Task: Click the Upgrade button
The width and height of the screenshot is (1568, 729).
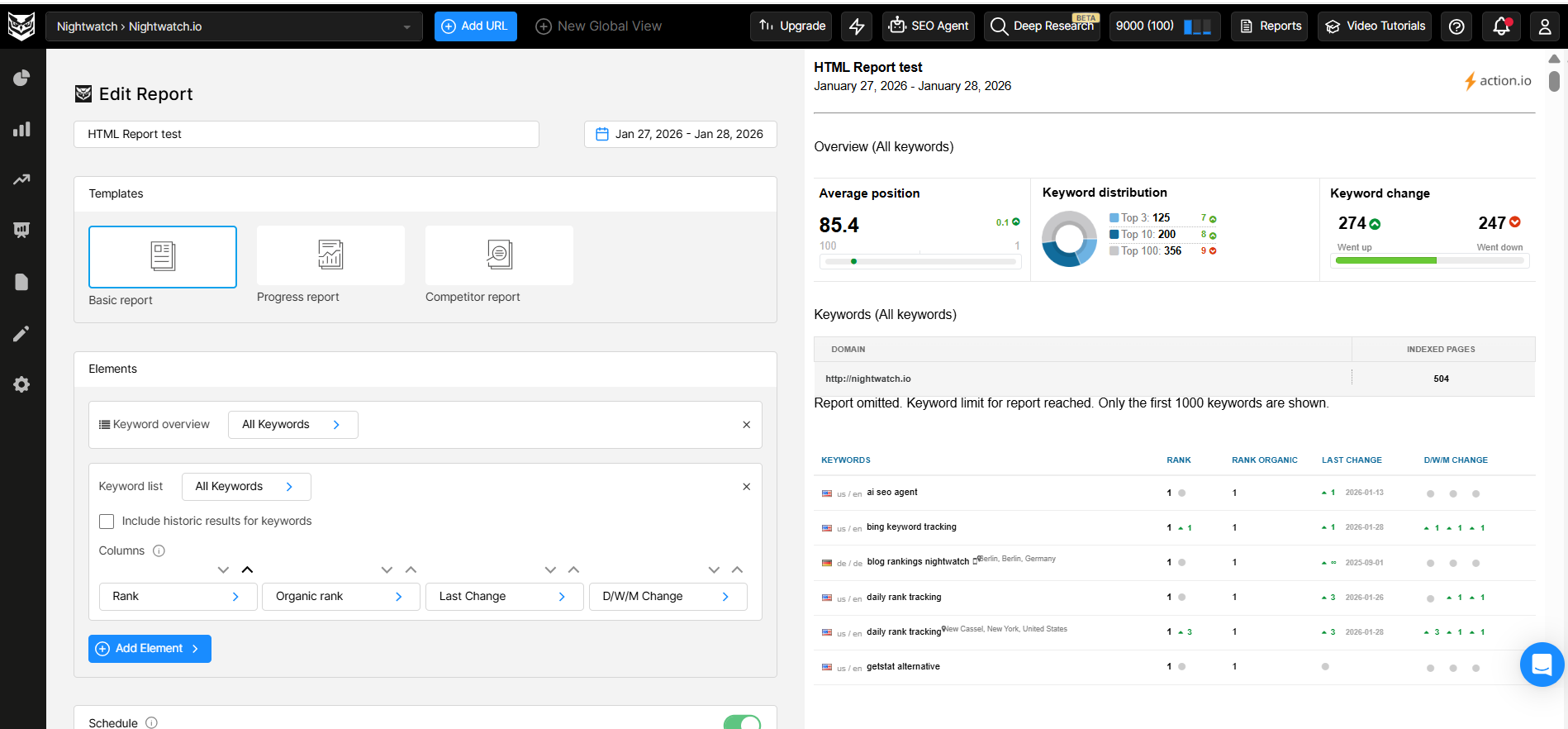Action: click(x=792, y=26)
